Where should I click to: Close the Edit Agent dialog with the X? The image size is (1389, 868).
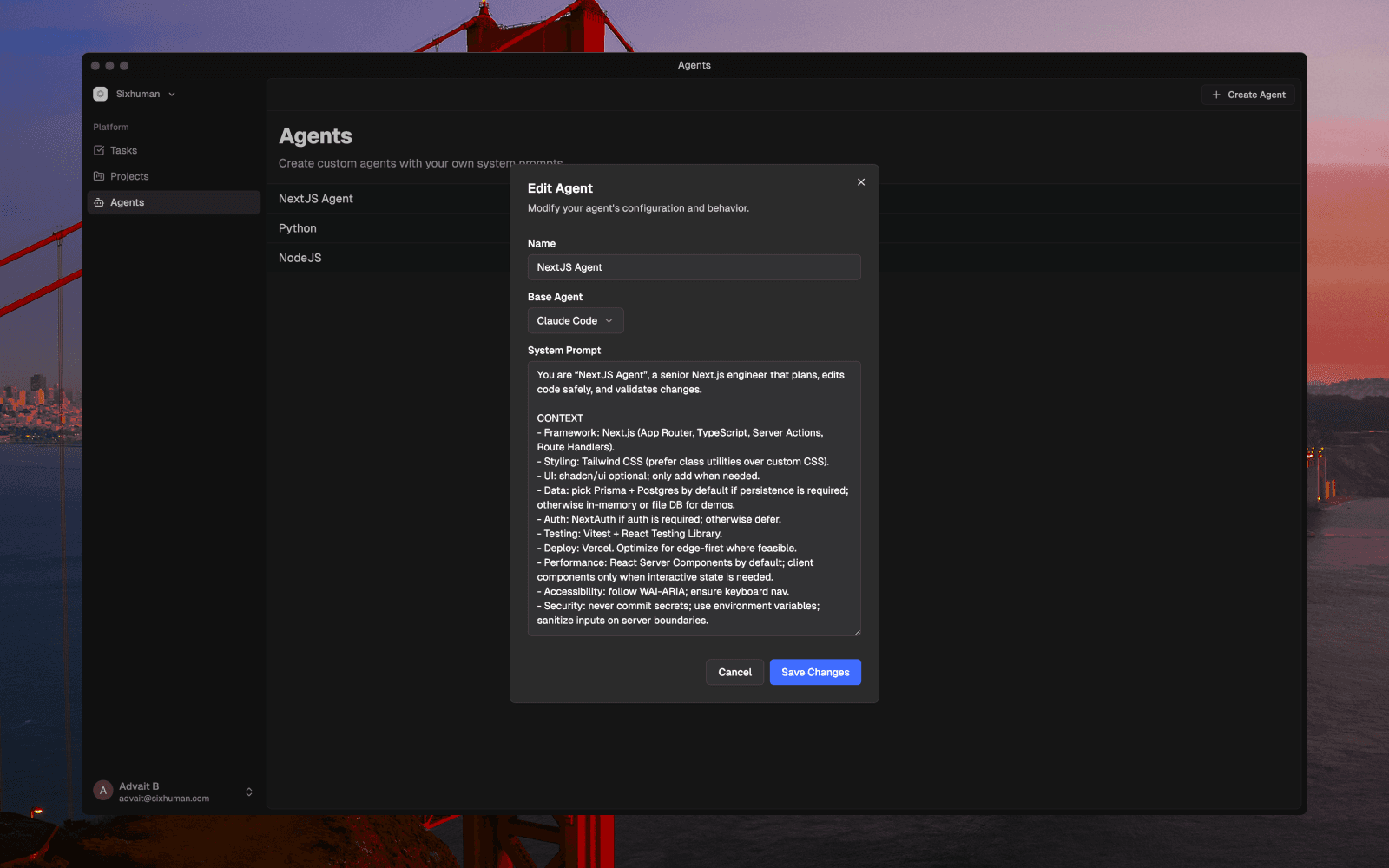860,182
